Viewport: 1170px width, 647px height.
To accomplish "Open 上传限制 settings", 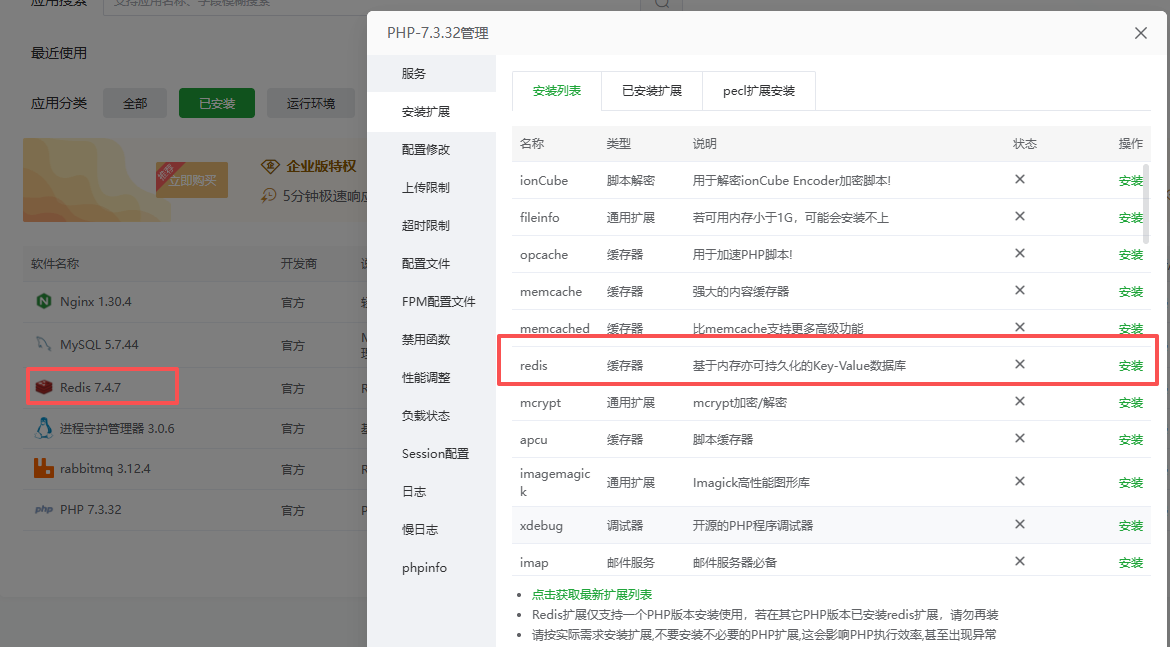I will coord(431,187).
